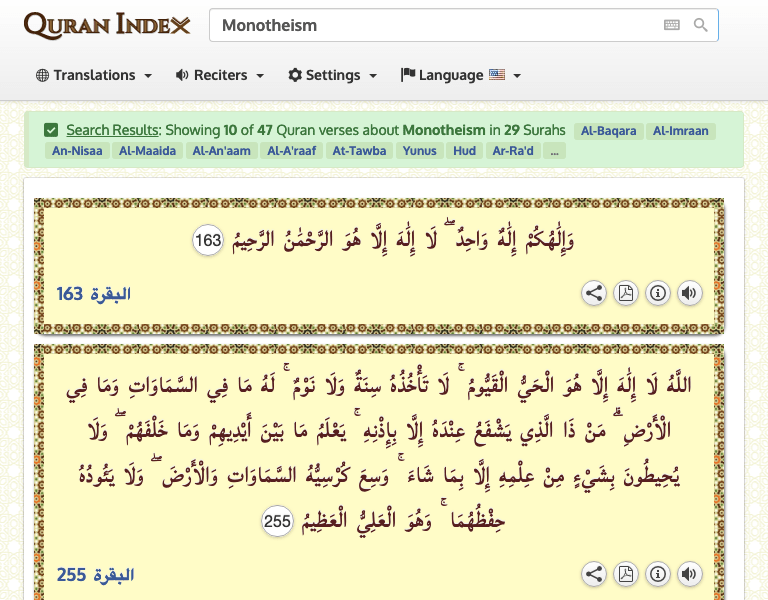Export verse 255 as PDF

(x=625, y=574)
